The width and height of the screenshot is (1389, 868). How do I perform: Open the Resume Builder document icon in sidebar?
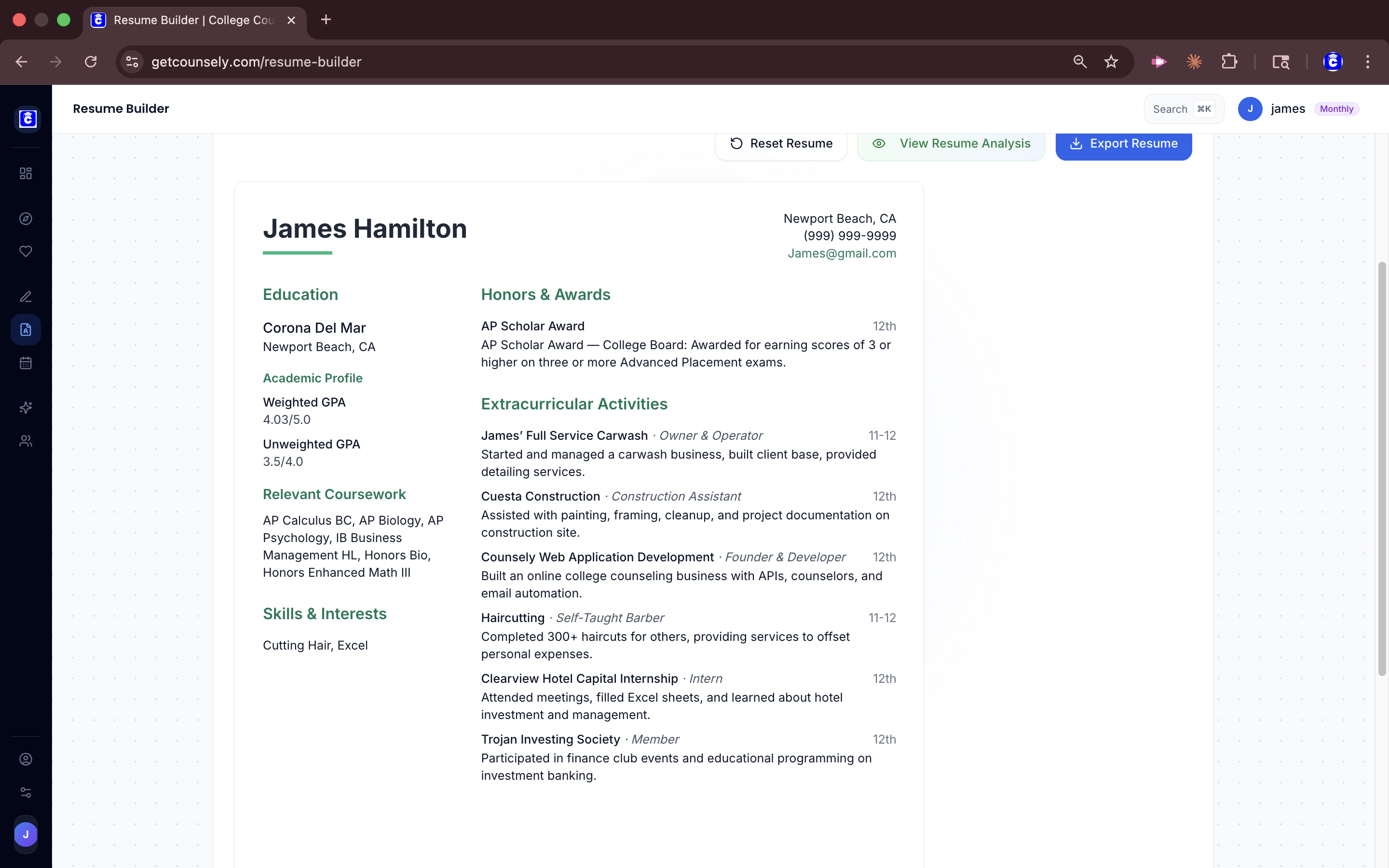point(26,329)
